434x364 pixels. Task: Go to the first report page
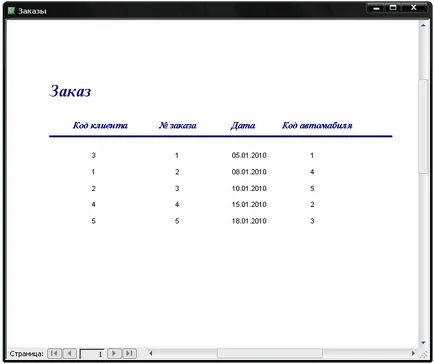tap(55, 353)
